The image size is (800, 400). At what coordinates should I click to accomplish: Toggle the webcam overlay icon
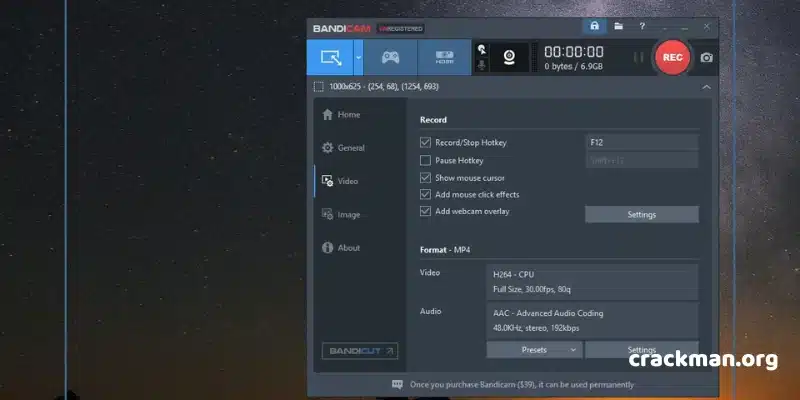(509, 57)
